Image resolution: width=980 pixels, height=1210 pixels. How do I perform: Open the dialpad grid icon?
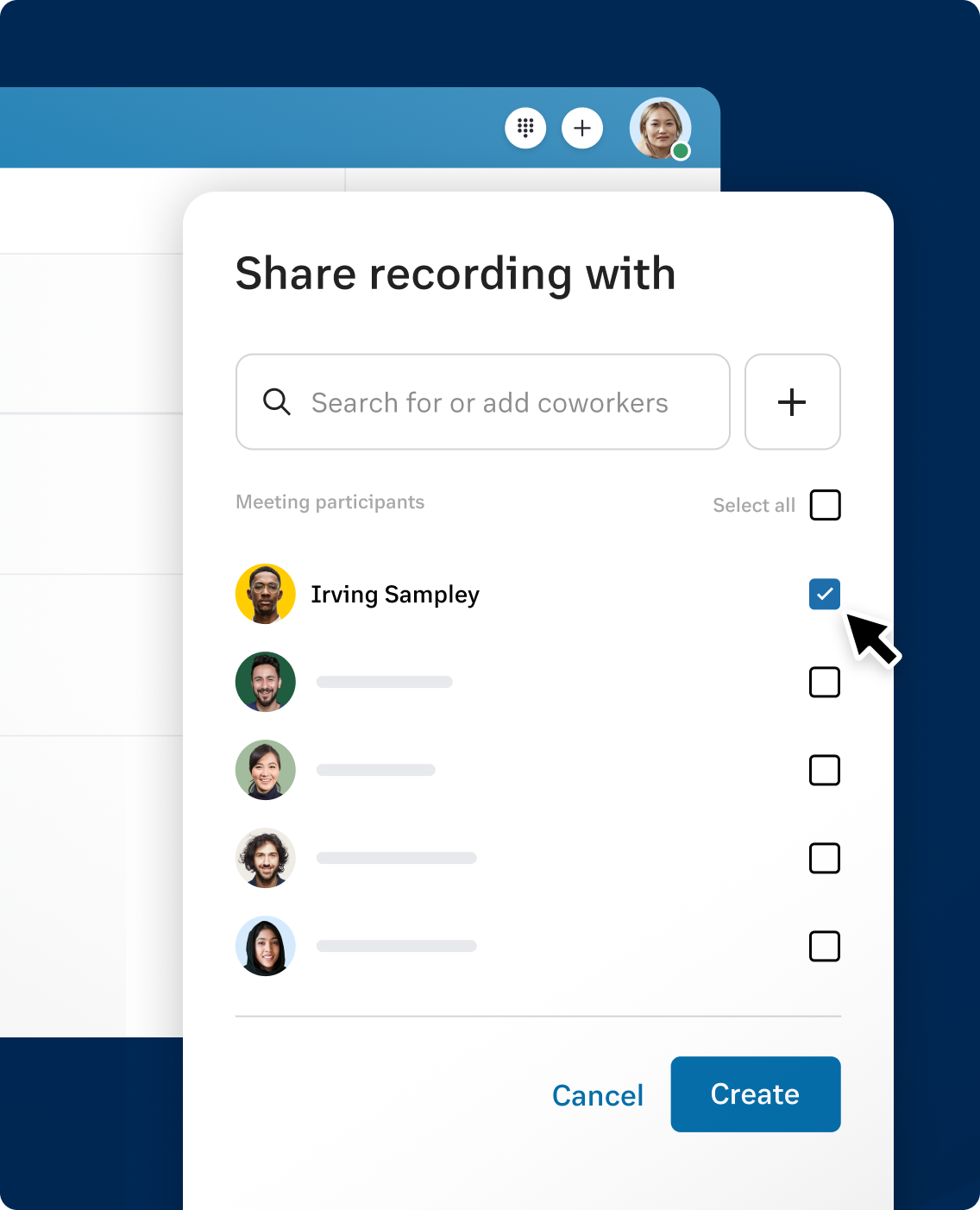[525, 129]
